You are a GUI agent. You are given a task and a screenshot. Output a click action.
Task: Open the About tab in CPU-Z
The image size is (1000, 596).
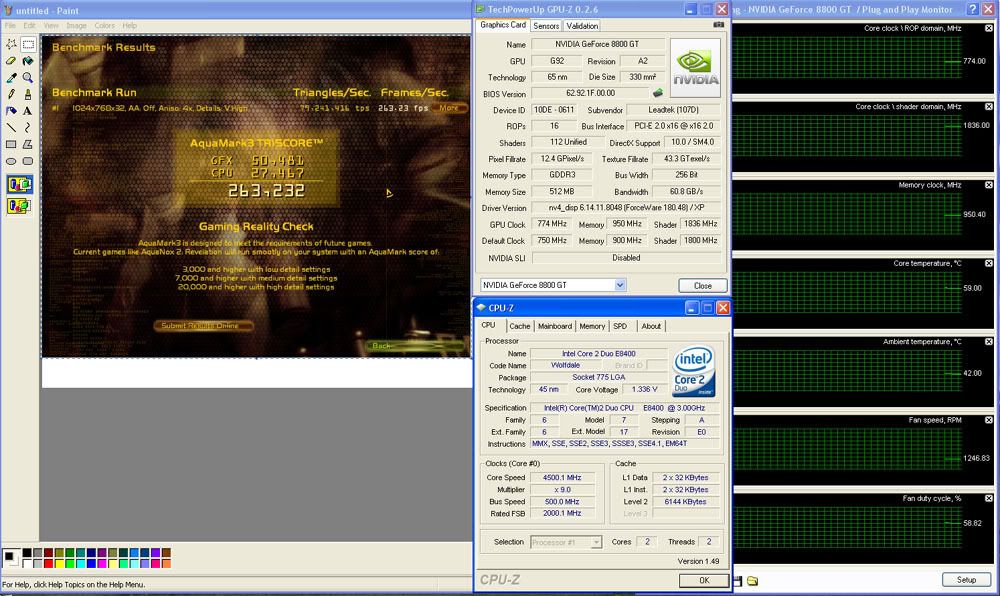pos(651,326)
